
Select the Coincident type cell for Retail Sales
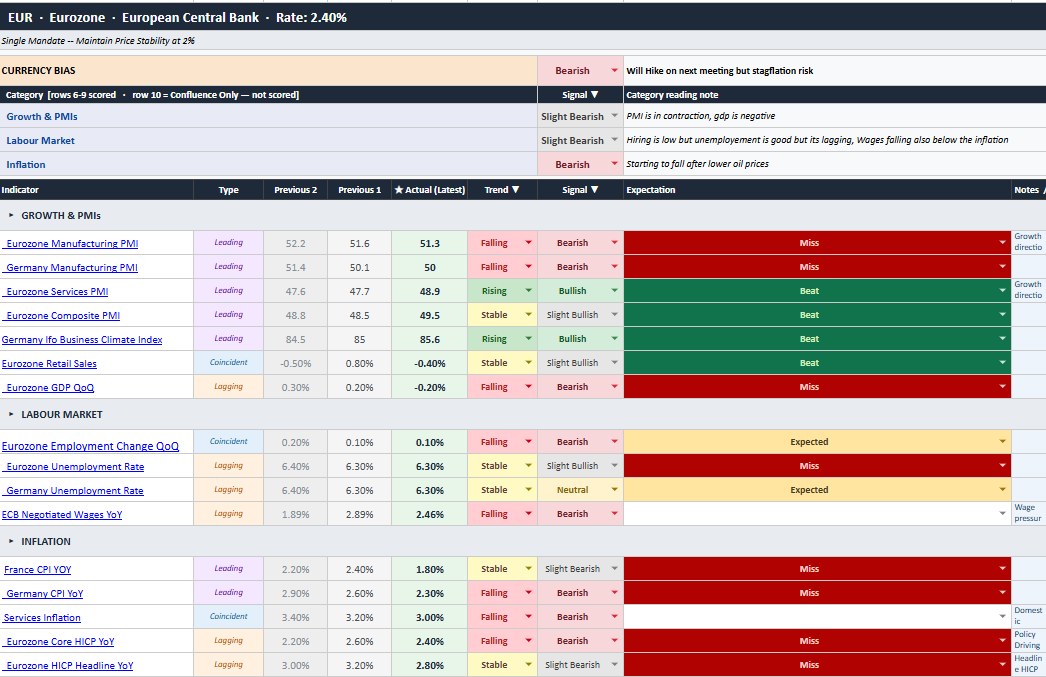229,363
